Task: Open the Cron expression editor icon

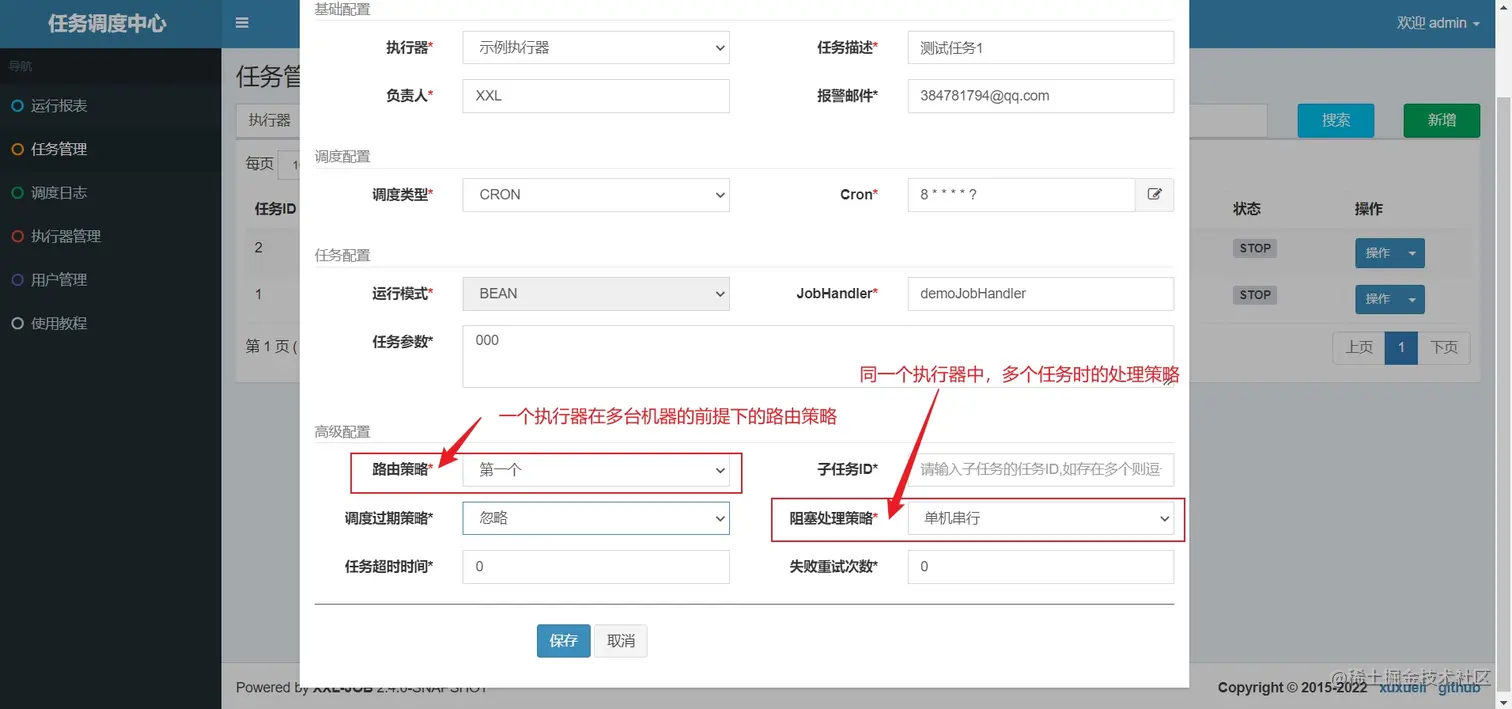Action: point(1154,195)
